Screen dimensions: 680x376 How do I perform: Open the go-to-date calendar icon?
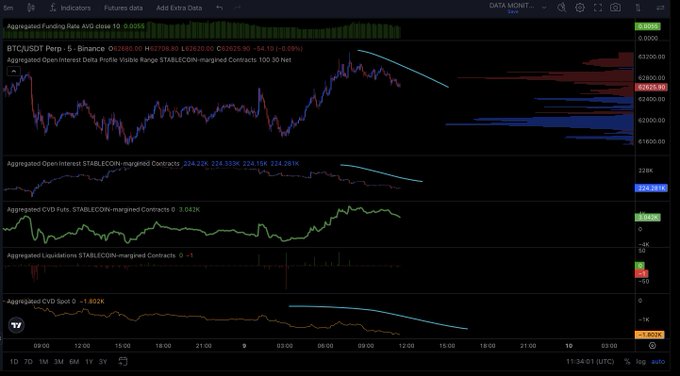coord(123,361)
